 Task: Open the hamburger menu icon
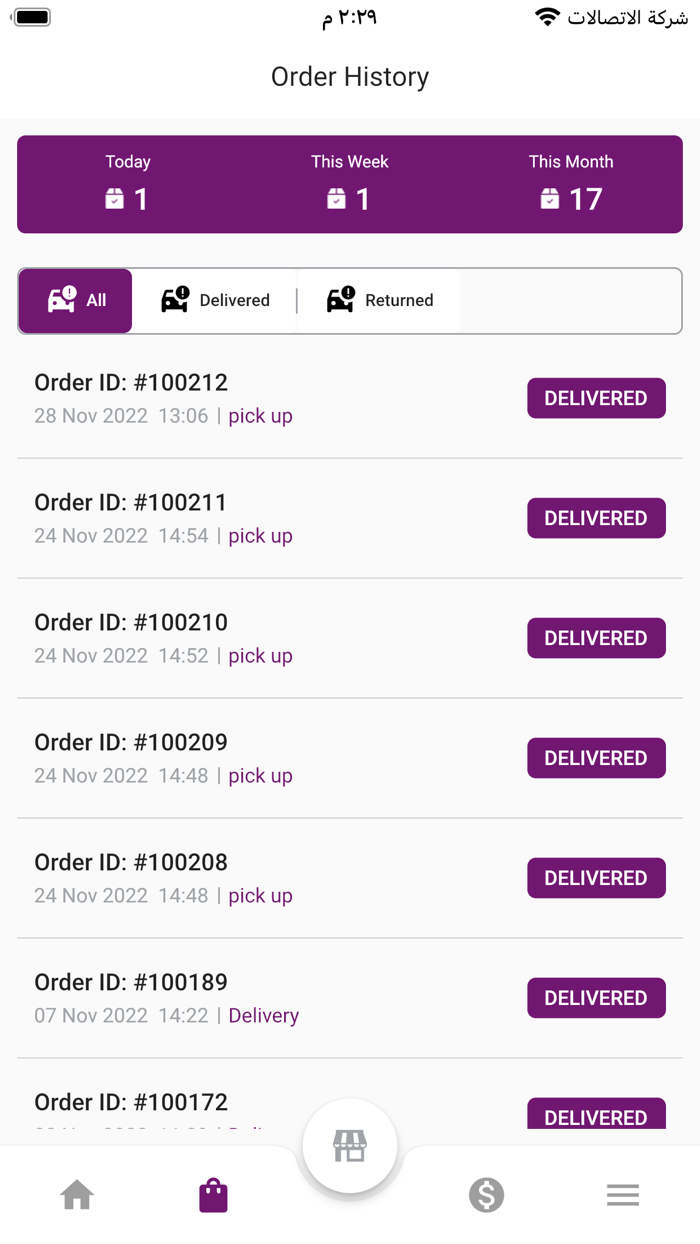[622, 1195]
